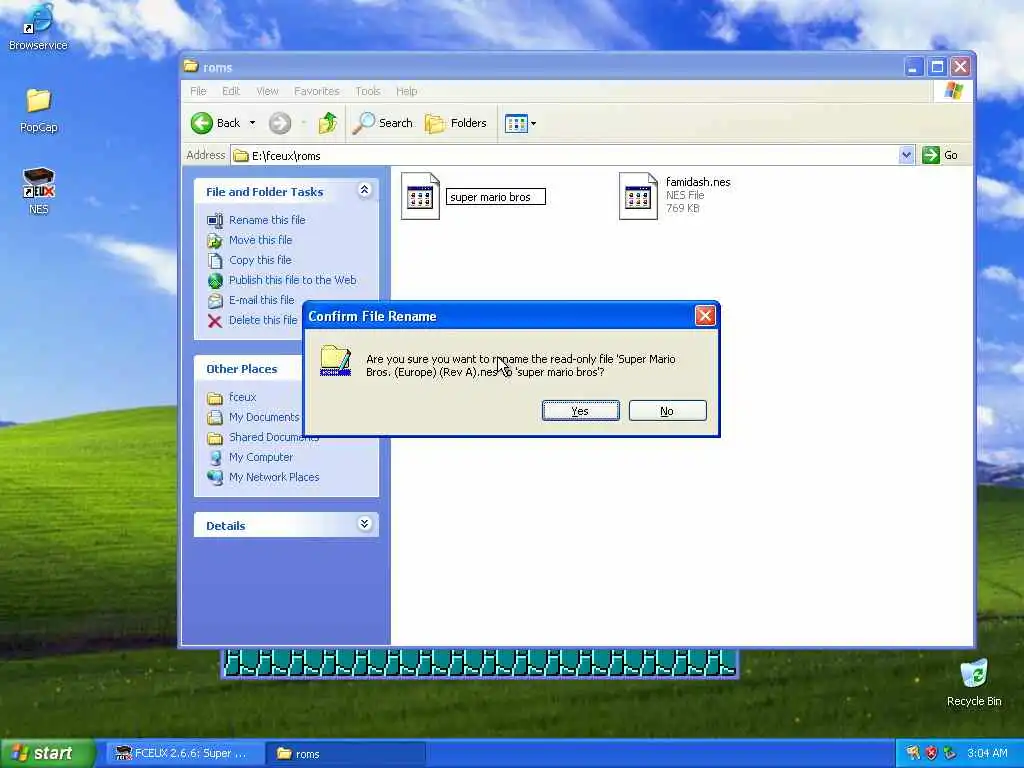Open My Computer in Other Places

[x=261, y=457]
